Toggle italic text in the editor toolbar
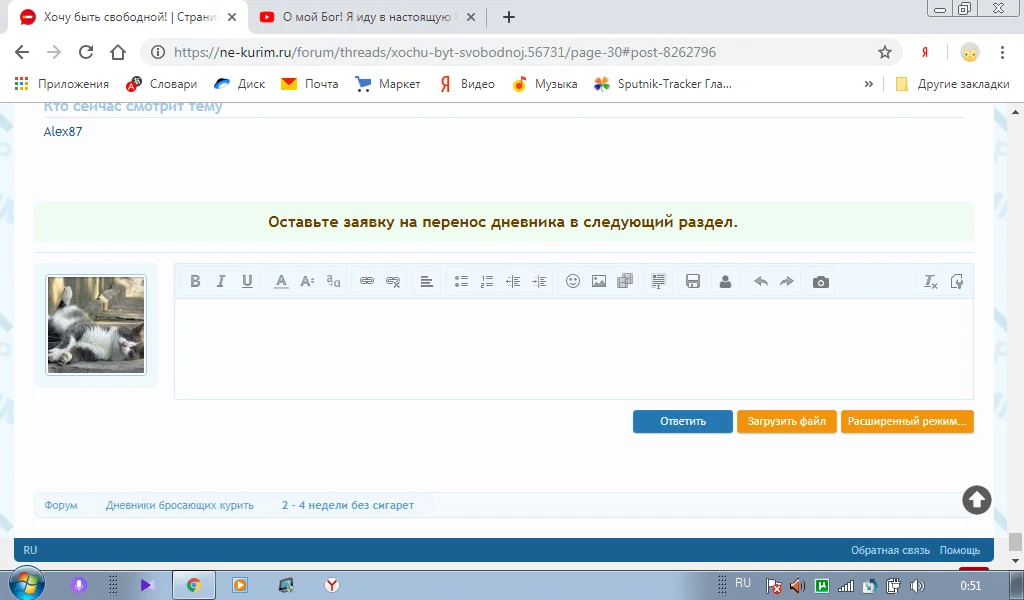 221,282
